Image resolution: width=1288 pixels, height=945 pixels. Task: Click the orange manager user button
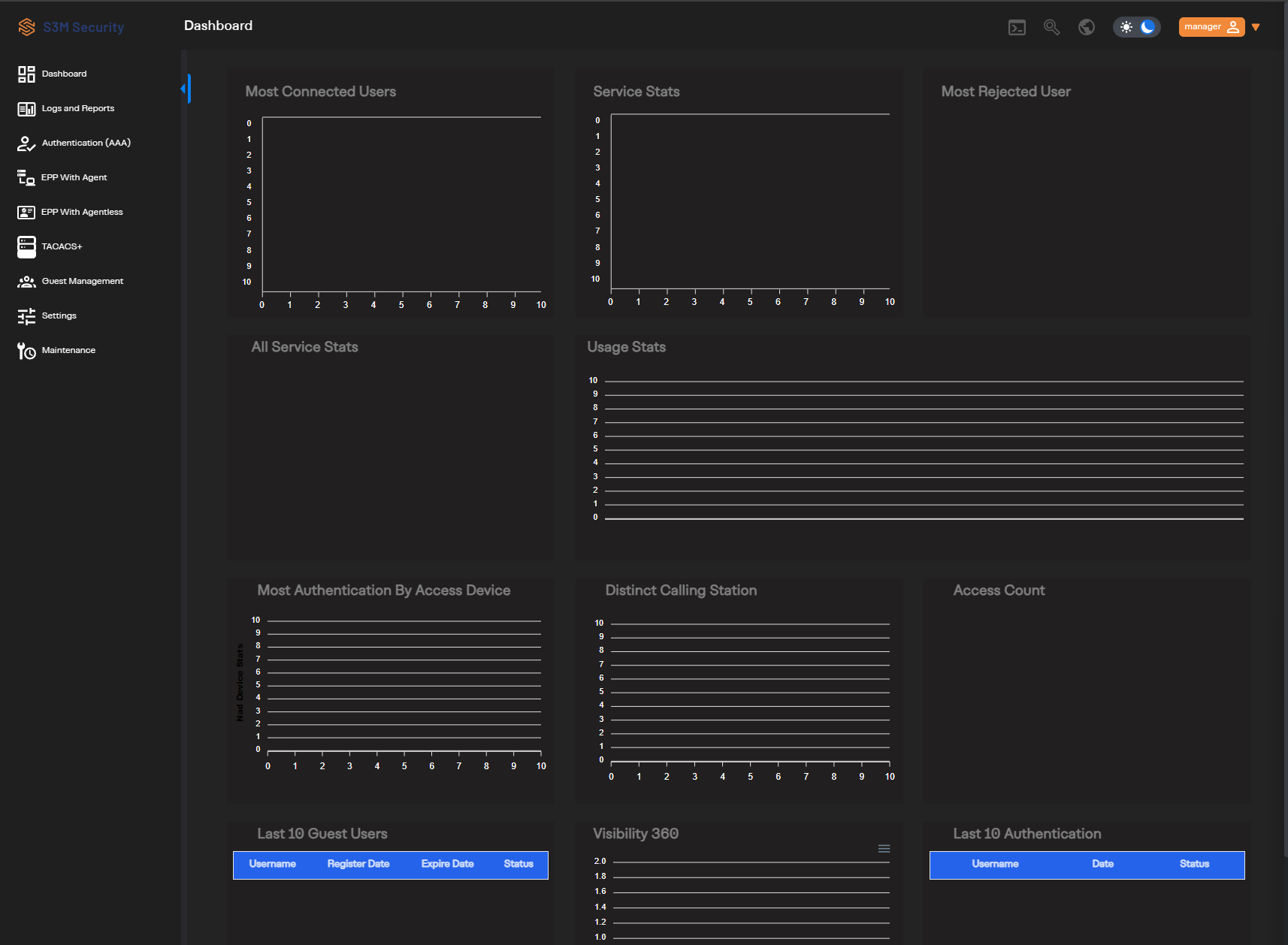tap(1211, 27)
